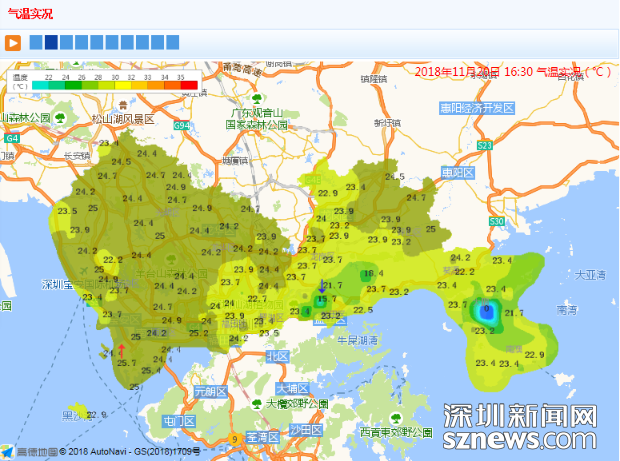This screenshot has width=620, height=461.
Task: Click the blue cold-spot station near 南澳
Action: [487, 311]
